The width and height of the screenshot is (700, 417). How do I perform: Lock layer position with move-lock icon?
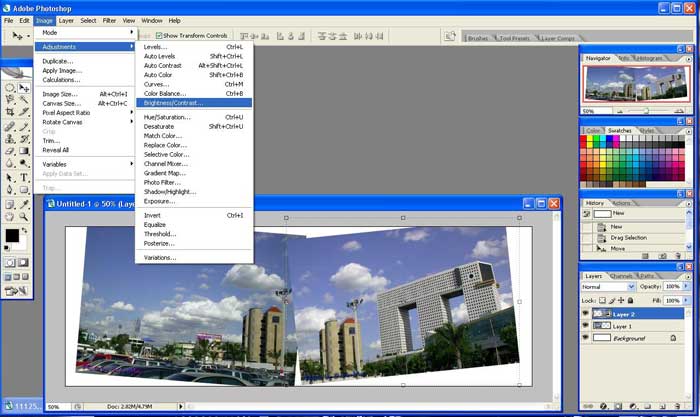619,300
